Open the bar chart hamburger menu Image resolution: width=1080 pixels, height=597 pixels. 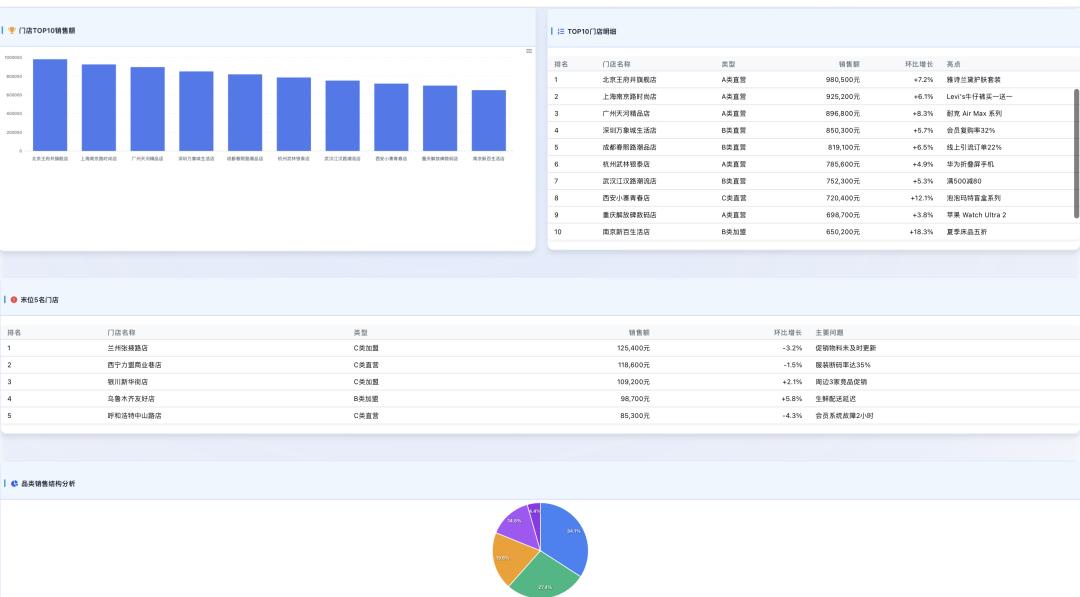point(529,51)
